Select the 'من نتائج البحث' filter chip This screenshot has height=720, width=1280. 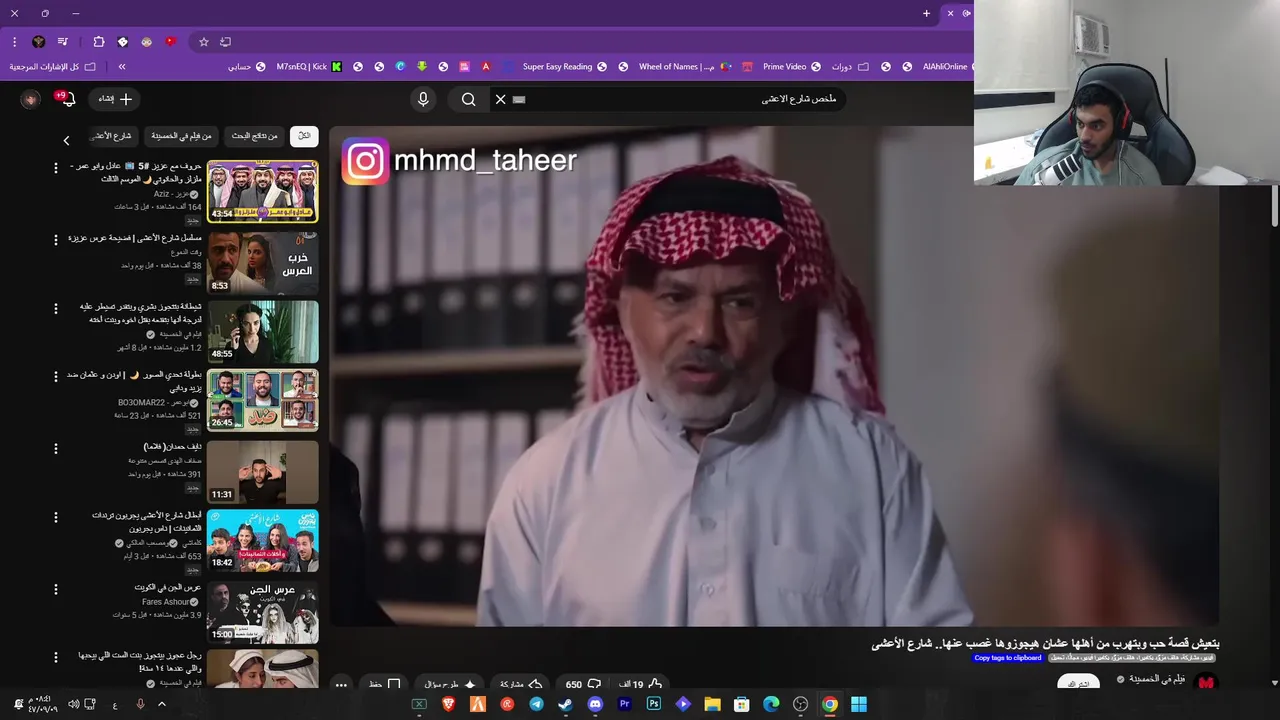click(255, 136)
